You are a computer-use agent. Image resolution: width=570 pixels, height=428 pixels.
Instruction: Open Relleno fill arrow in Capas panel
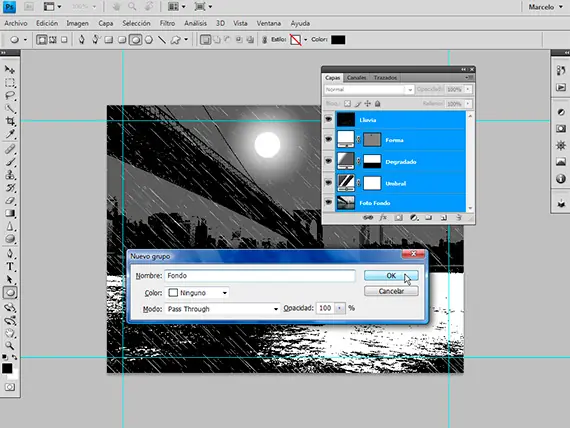[x=468, y=104]
